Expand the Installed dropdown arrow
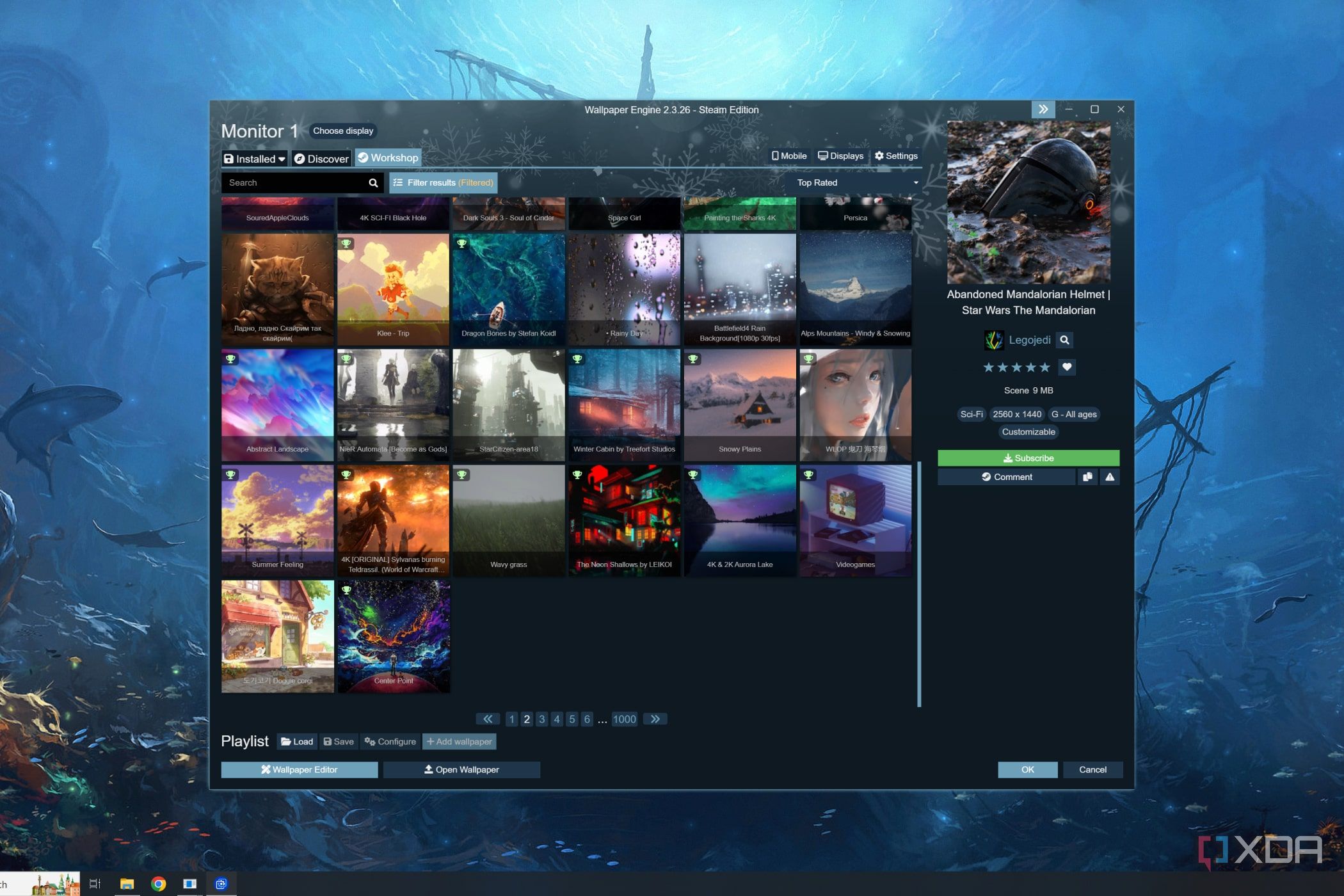Image resolution: width=1344 pixels, height=896 pixels. [282, 159]
